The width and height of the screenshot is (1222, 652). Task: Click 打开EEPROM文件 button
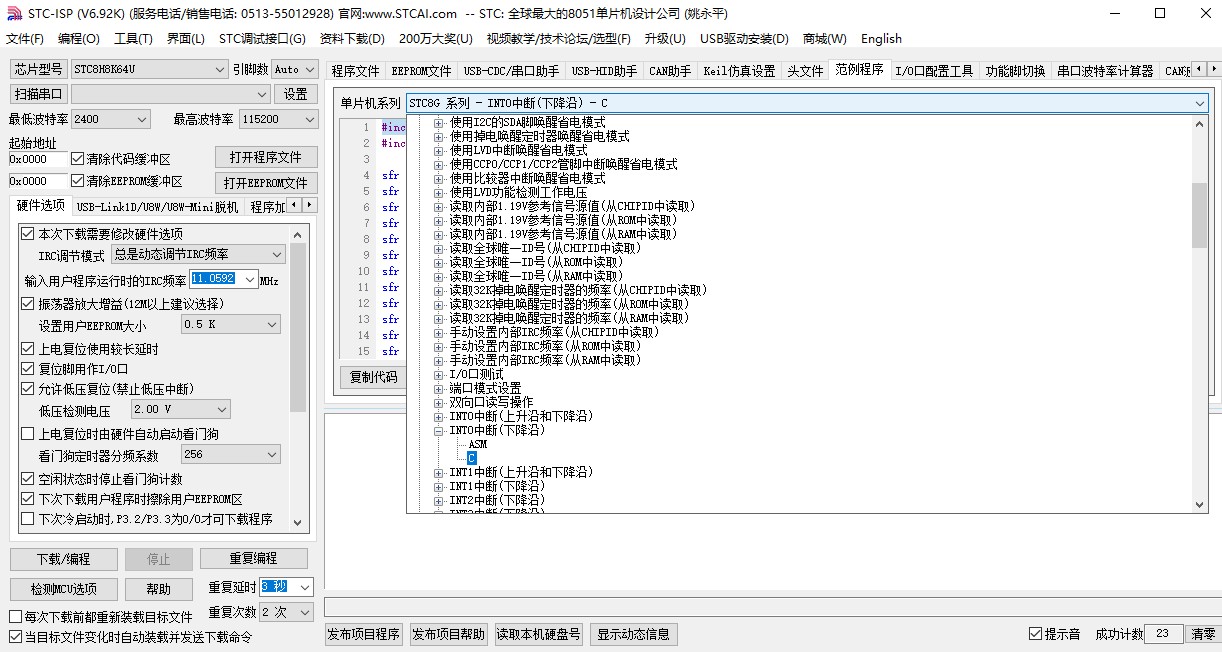[x=266, y=183]
